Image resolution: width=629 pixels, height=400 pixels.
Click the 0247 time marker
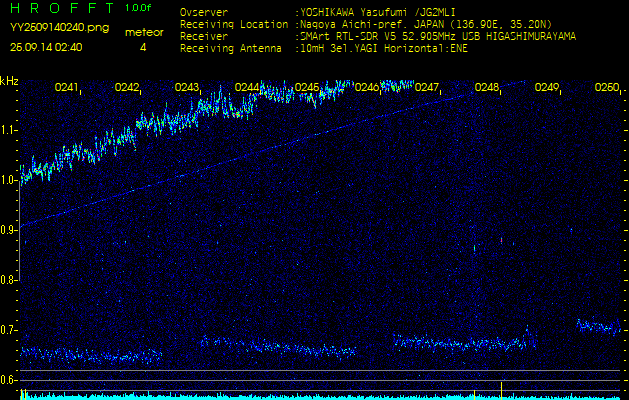427,88
